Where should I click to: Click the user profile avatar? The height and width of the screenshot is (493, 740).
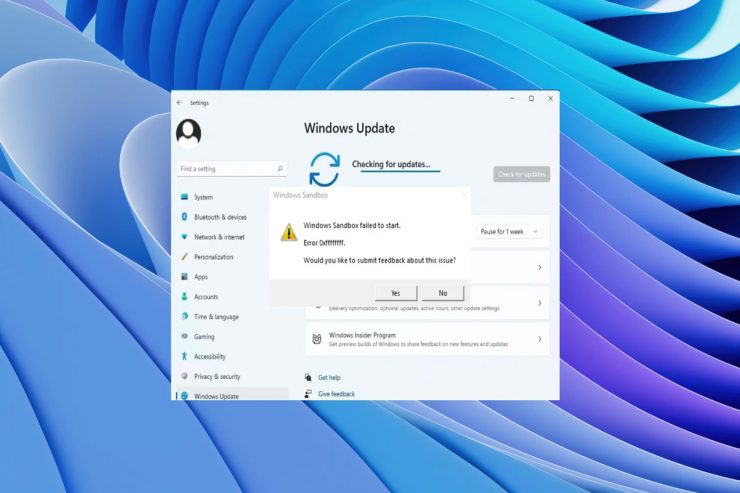188,133
